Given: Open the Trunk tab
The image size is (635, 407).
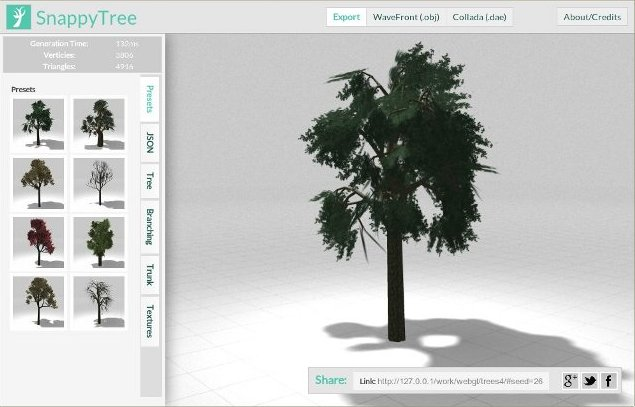Looking at the screenshot, I should coord(150,274).
